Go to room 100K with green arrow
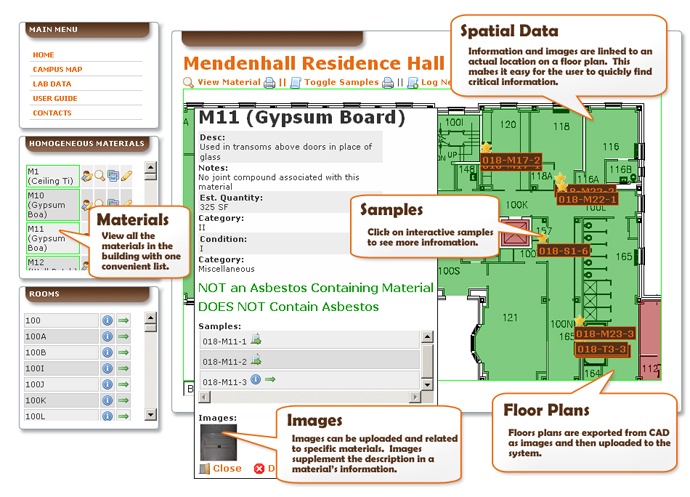The width and height of the screenshot is (690, 497). click(124, 400)
